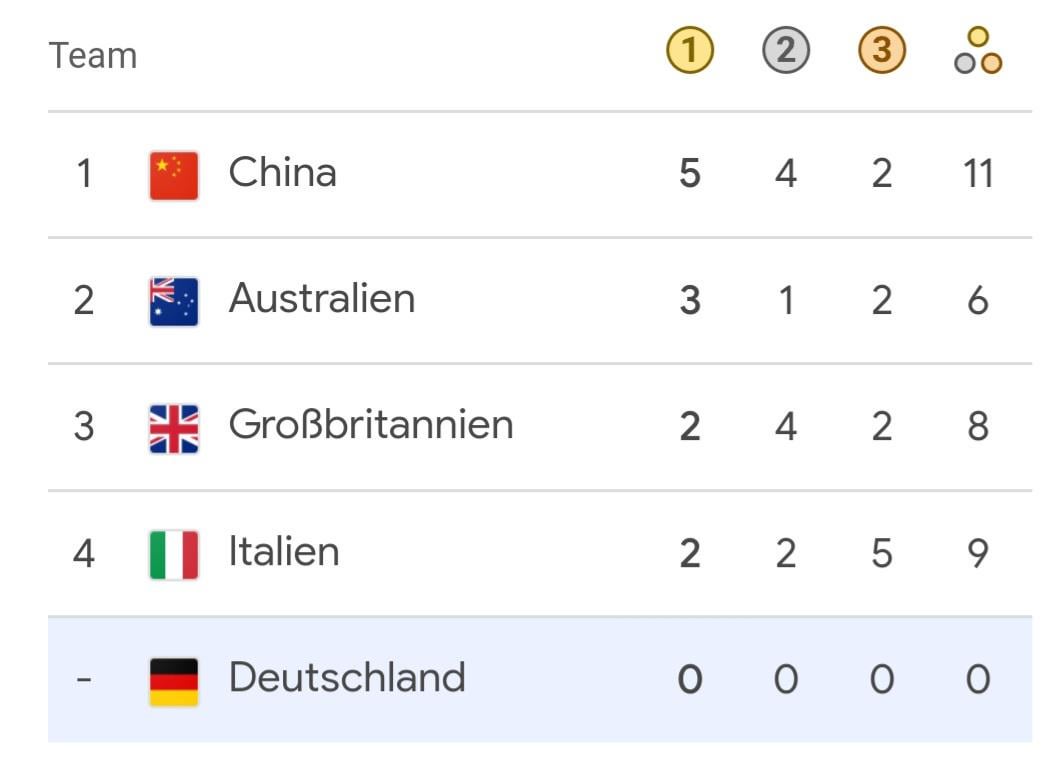The height and width of the screenshot is (776, 1051).
Task: Open the highlighted Deutschland row
Action: pyautogui.click(x=540, y=680)
